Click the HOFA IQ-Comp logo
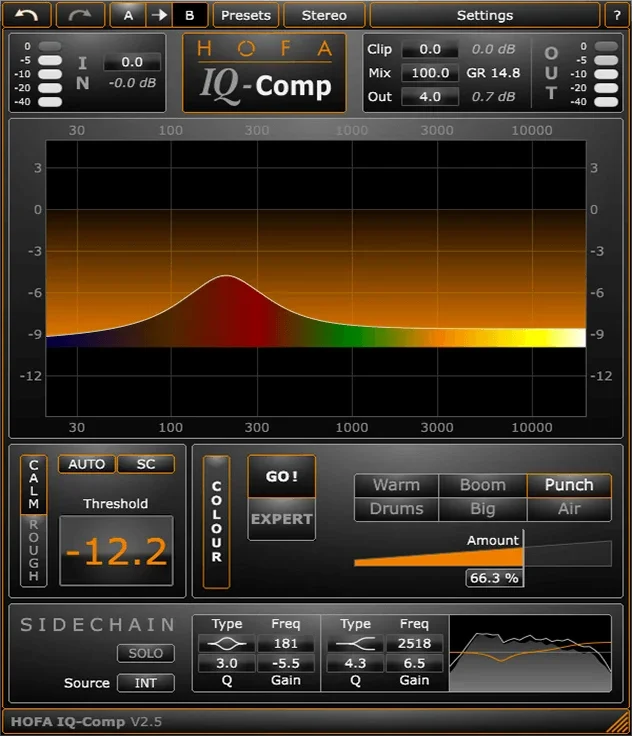The width and height of the screenshot is (632, 736). pyautogui.click(x=264, y=73)
